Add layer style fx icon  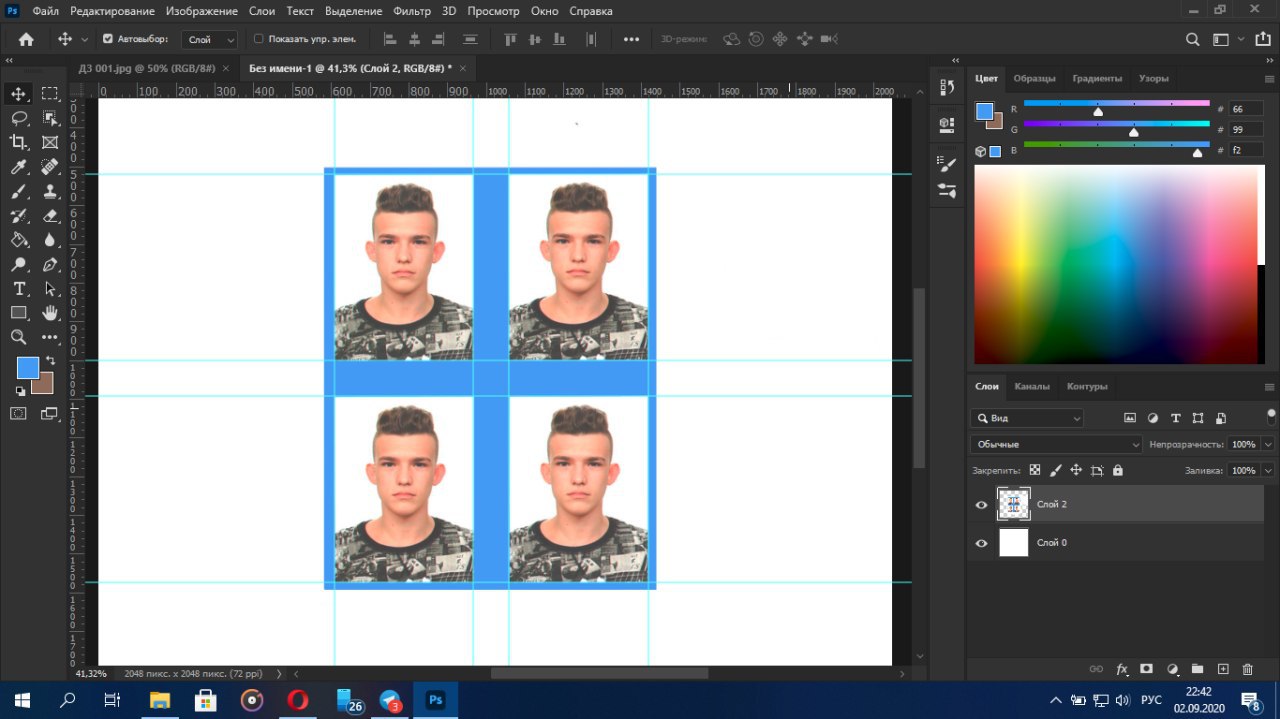(1122, 669)
